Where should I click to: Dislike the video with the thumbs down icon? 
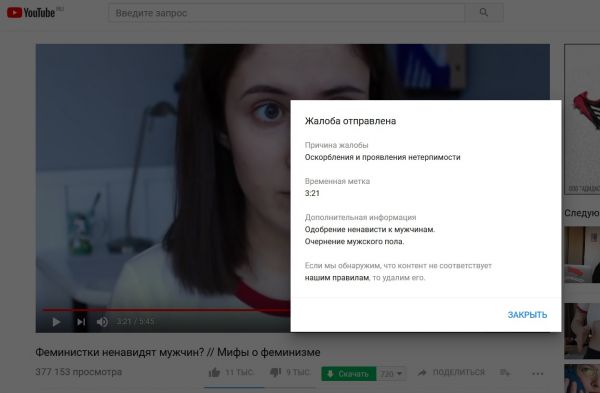point(276,372)
